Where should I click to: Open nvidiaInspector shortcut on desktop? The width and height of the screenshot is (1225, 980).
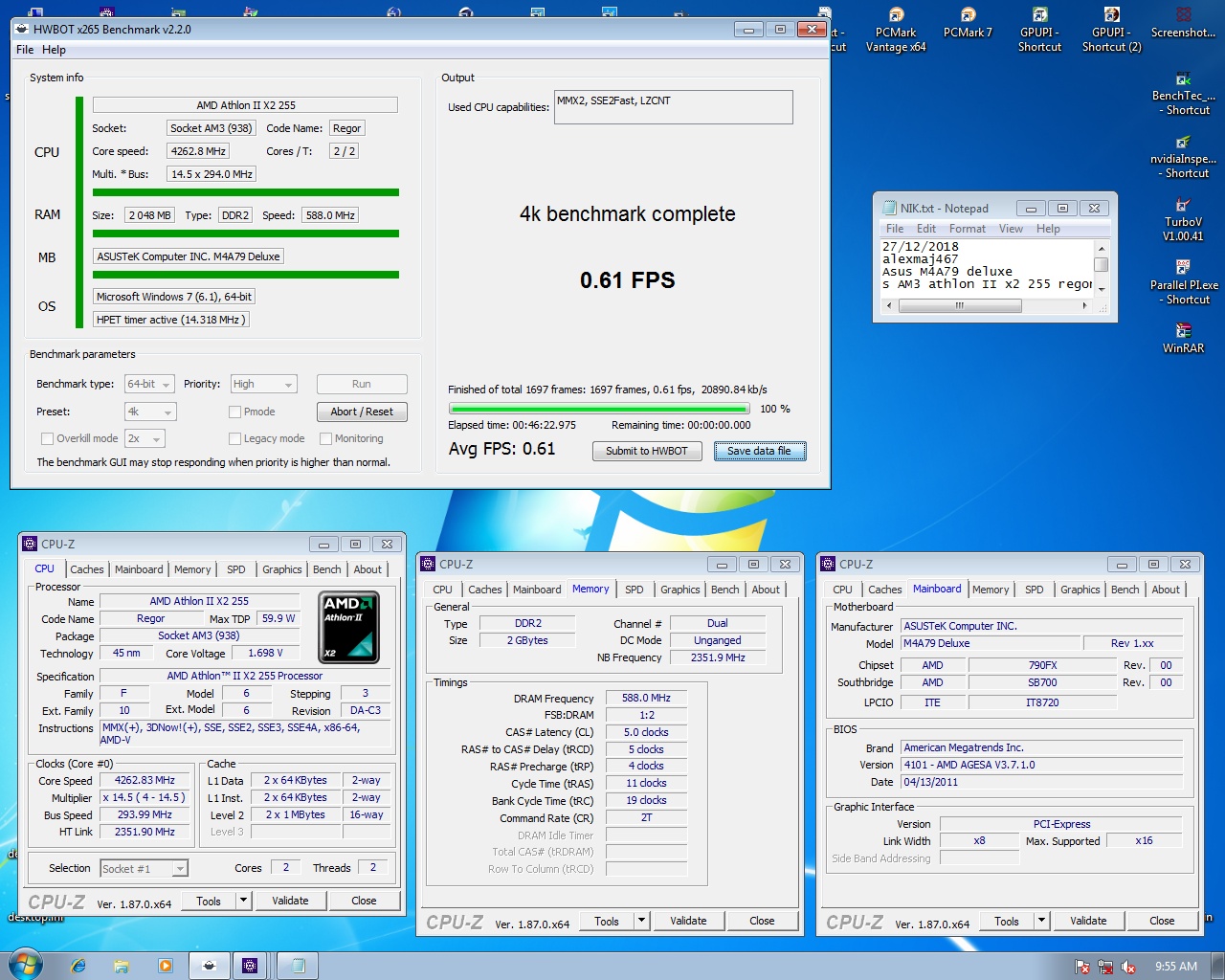point(1183,157)
